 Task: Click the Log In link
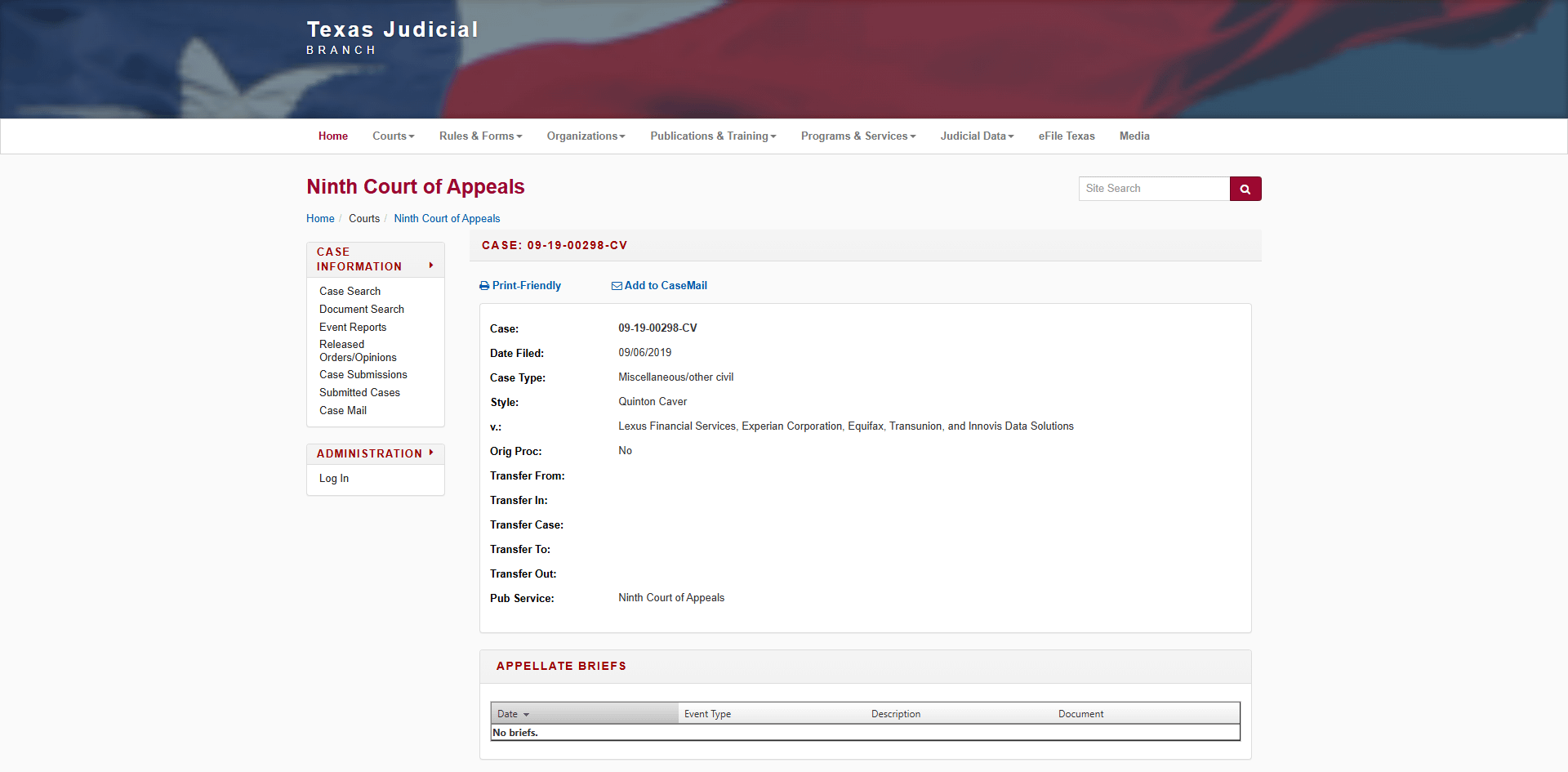pyautogui.click(x=334, y=479)
